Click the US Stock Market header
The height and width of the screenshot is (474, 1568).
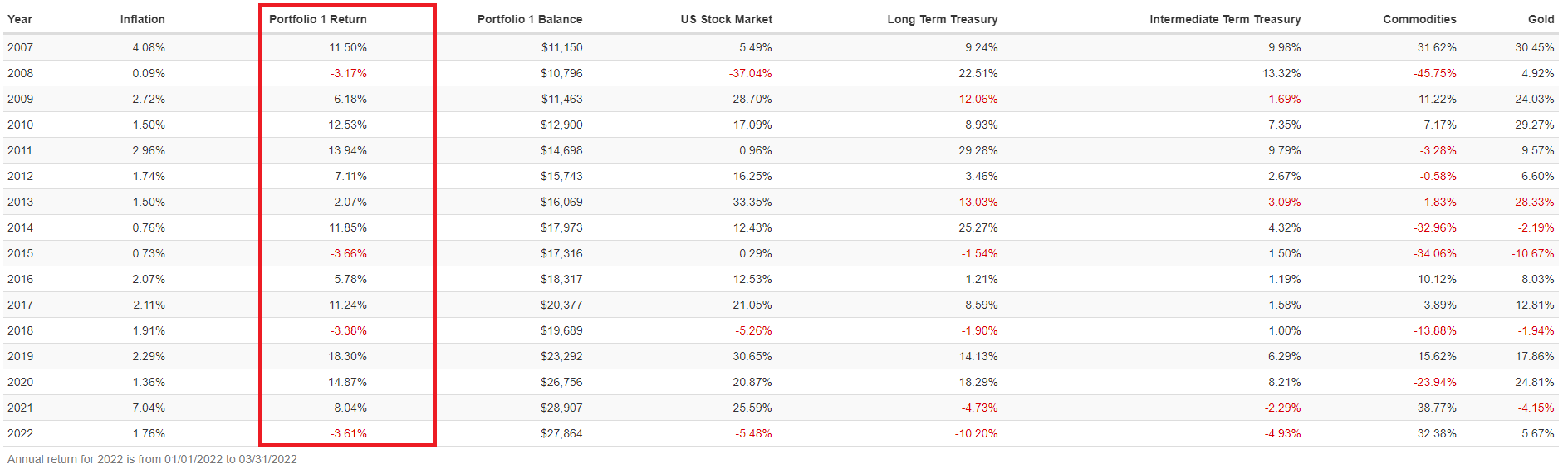click(726, 19)
